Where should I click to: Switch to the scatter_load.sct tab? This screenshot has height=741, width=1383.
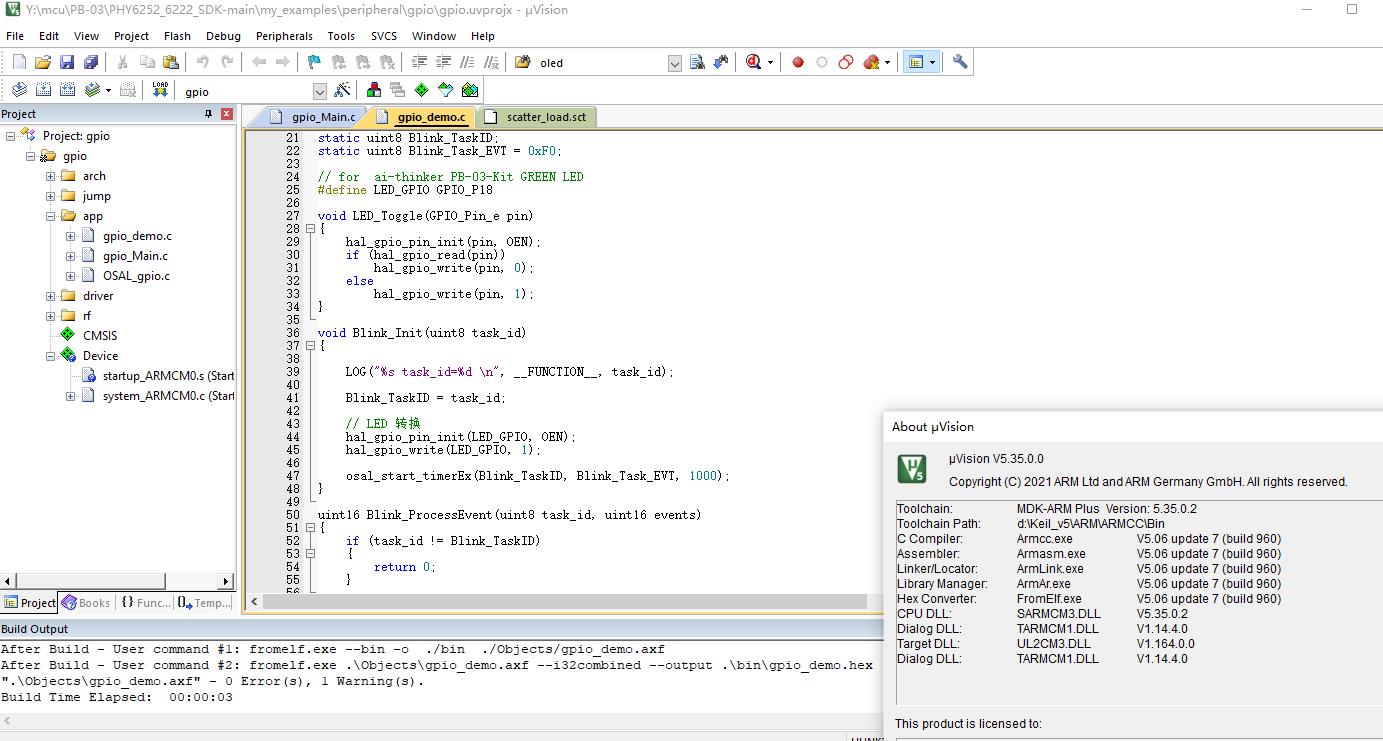point(537,117)
